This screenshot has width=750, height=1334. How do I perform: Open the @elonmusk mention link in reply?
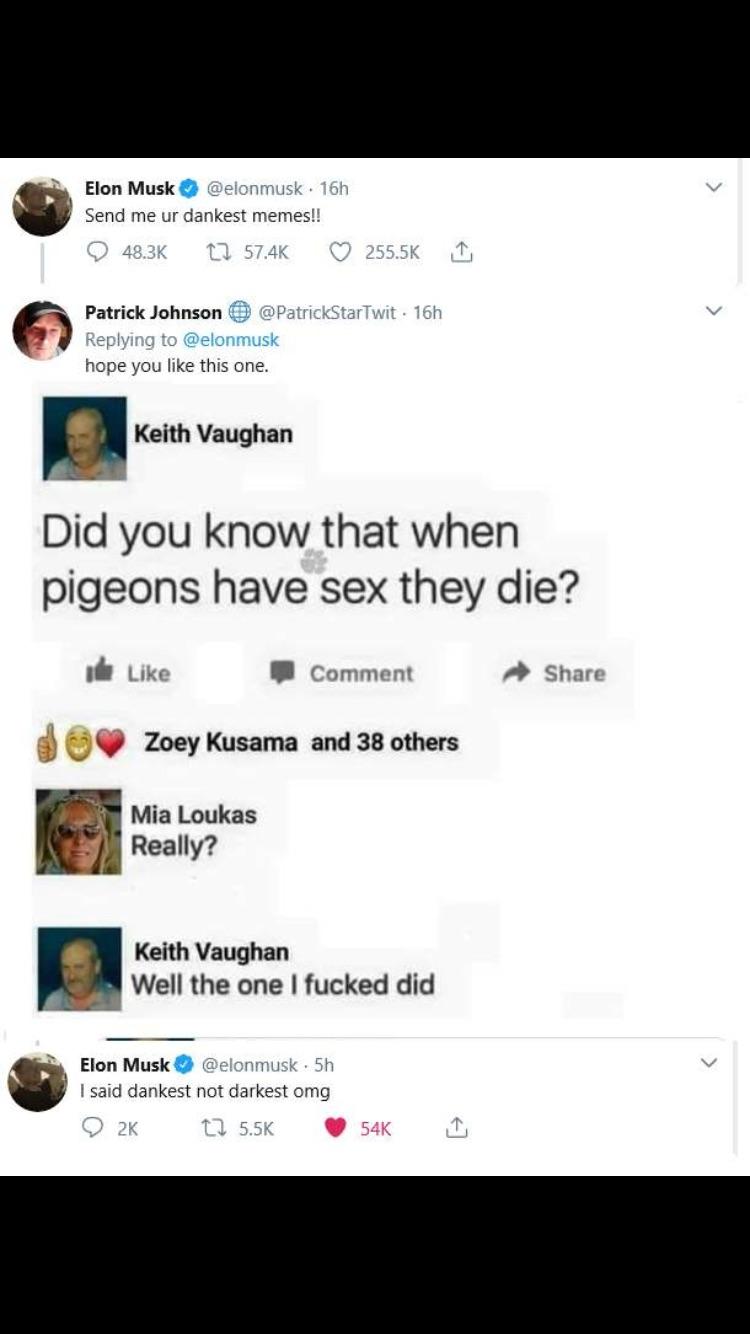[x=232, y=339]
